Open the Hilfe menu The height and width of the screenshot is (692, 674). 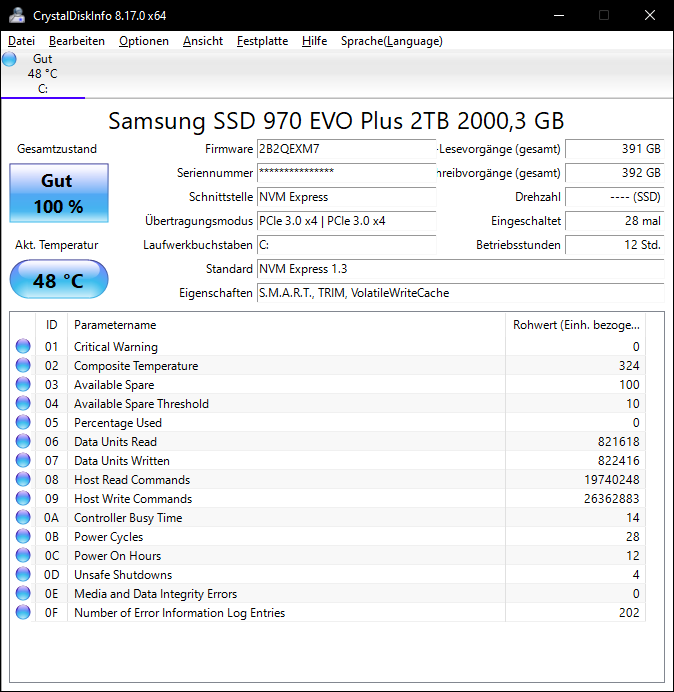coord(314,41)
